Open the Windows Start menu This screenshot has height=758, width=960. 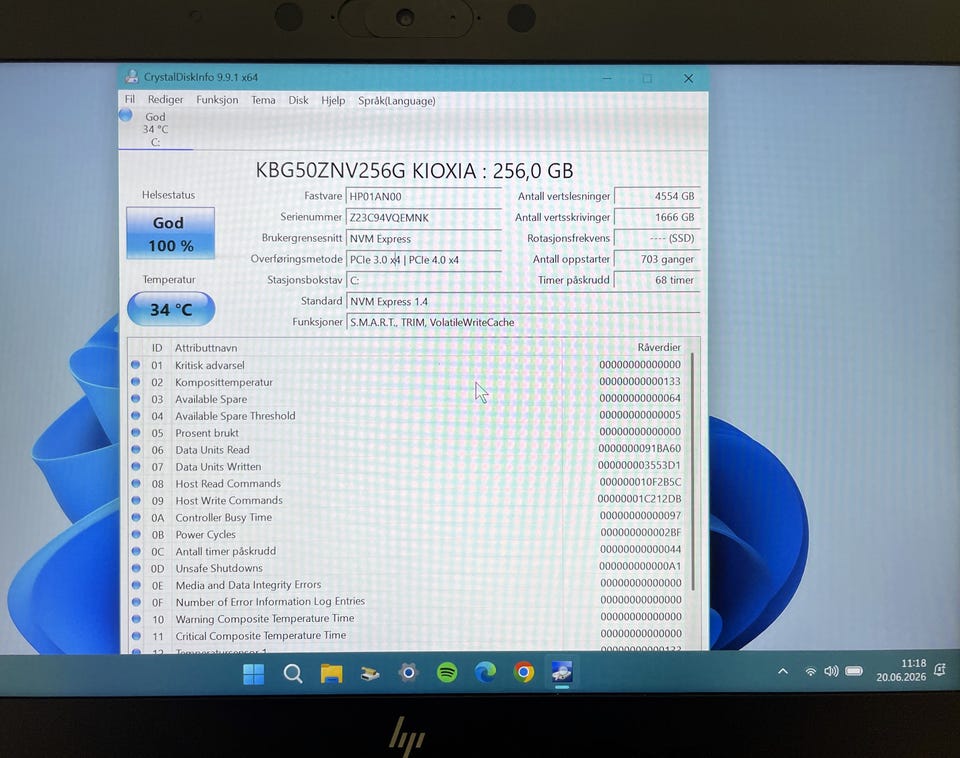click(x=253, y=674)
